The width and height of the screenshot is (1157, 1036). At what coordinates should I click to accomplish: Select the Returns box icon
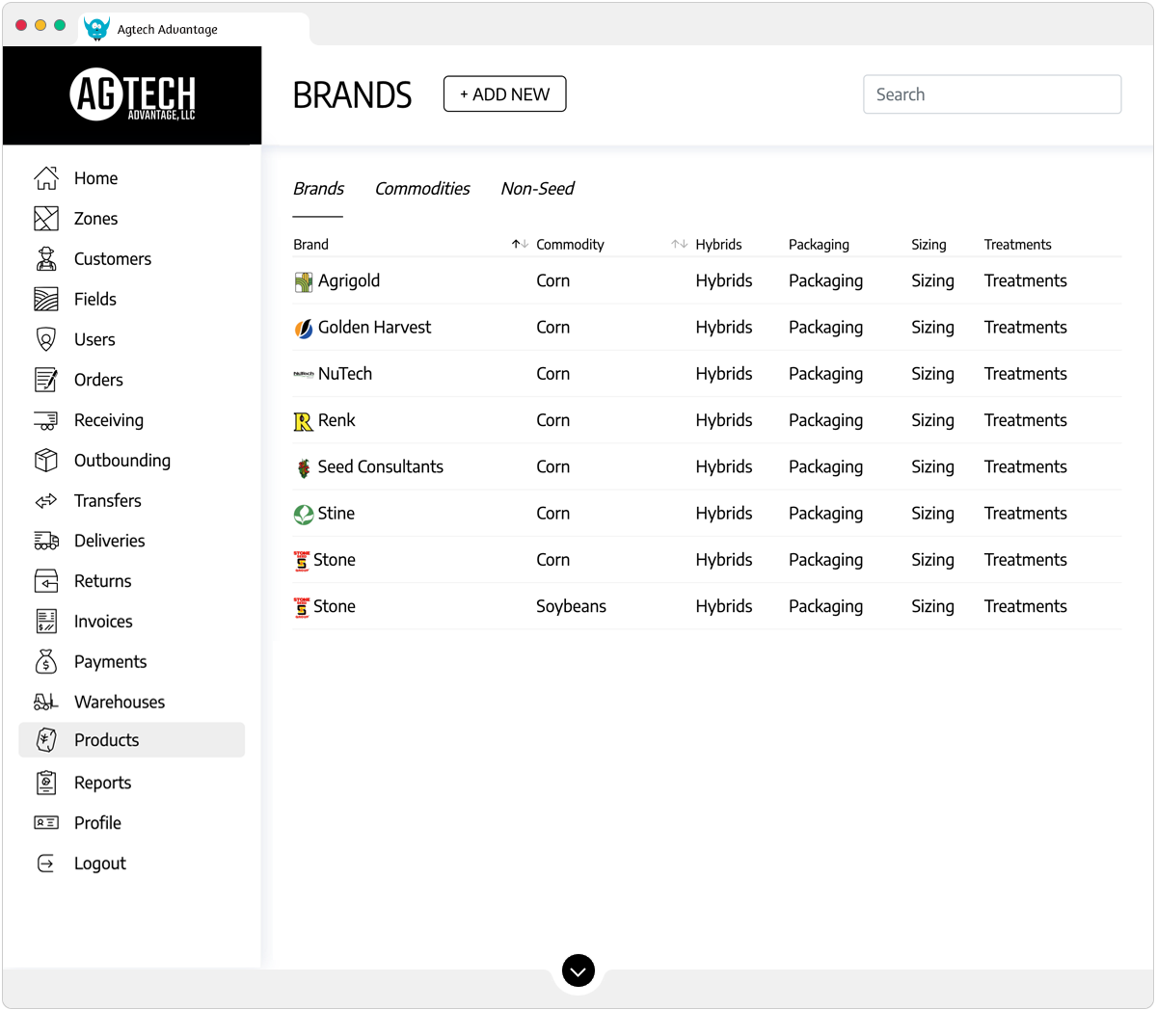(46, 581)
